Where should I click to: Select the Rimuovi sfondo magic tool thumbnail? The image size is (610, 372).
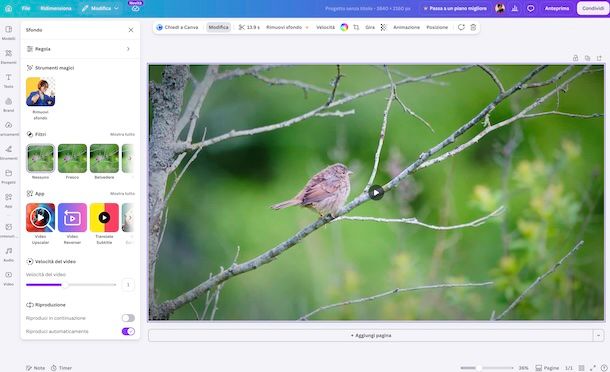point(40,91)
